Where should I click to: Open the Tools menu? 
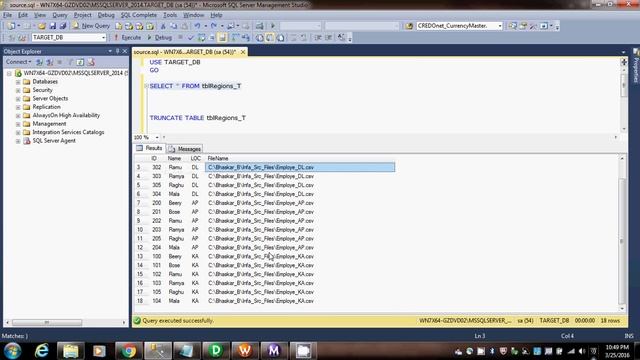[170, 15]
